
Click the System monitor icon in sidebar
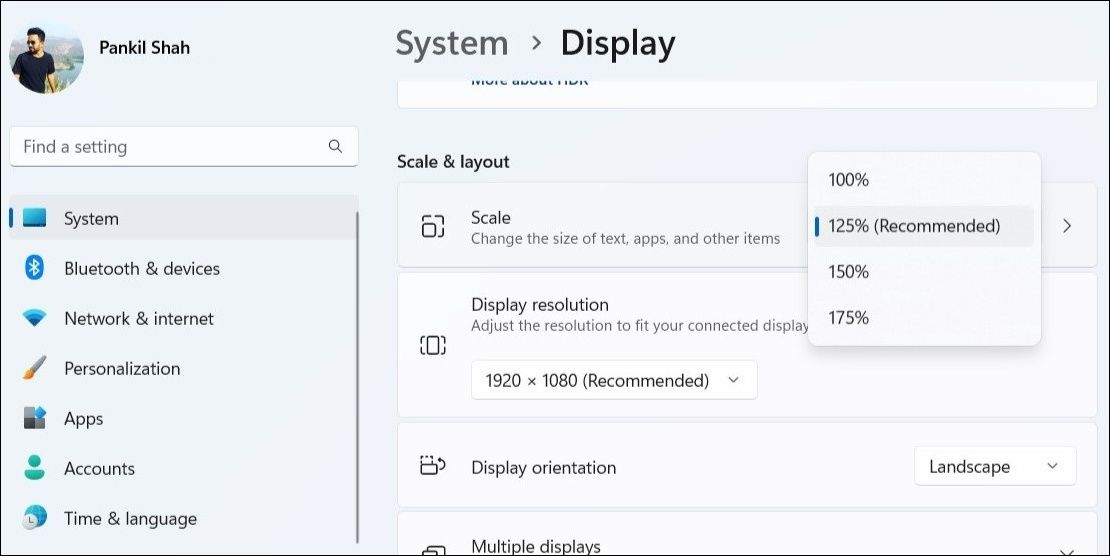[x=35, y=218]
